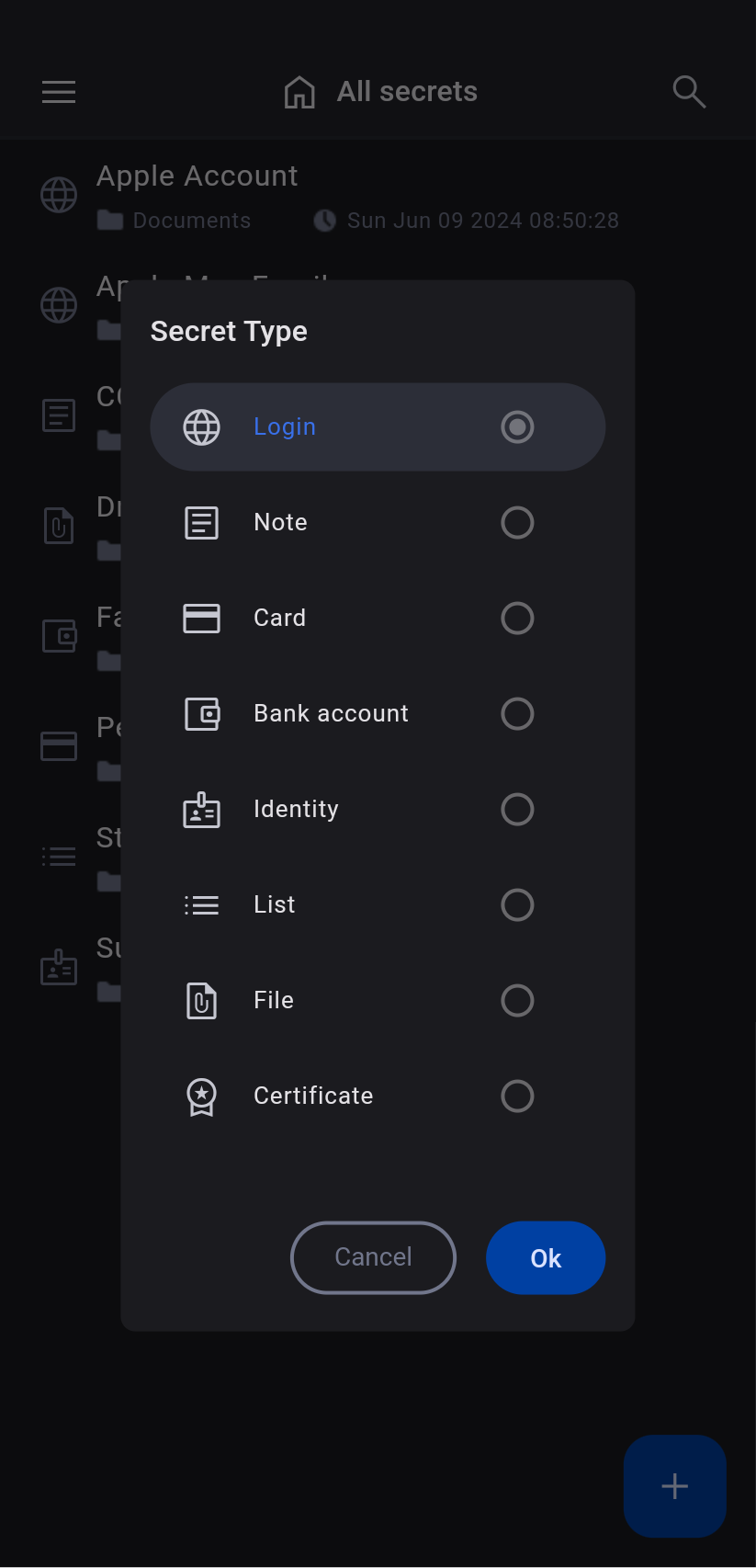Open the hamburger navigation menu
Screen dimensions: 756x1568
pos(59,92)
